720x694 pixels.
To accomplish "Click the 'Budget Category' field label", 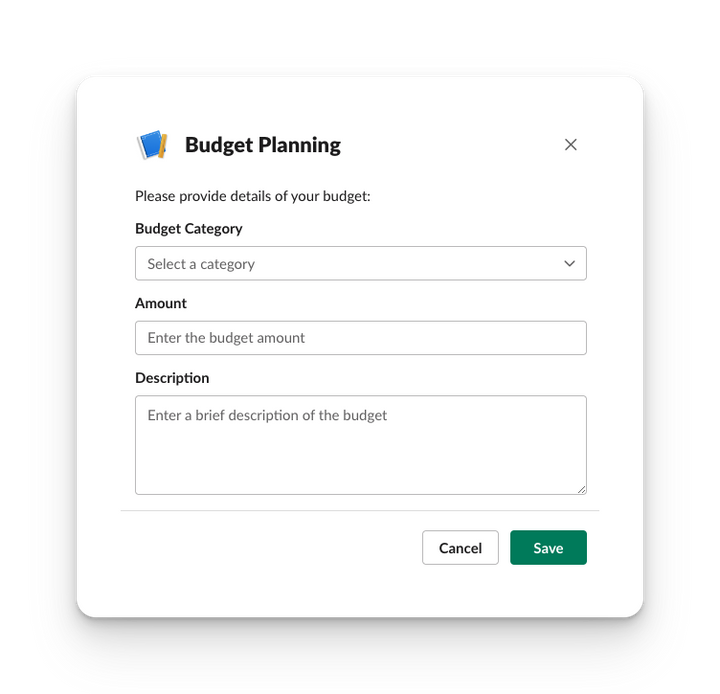I will pos(189,229).
